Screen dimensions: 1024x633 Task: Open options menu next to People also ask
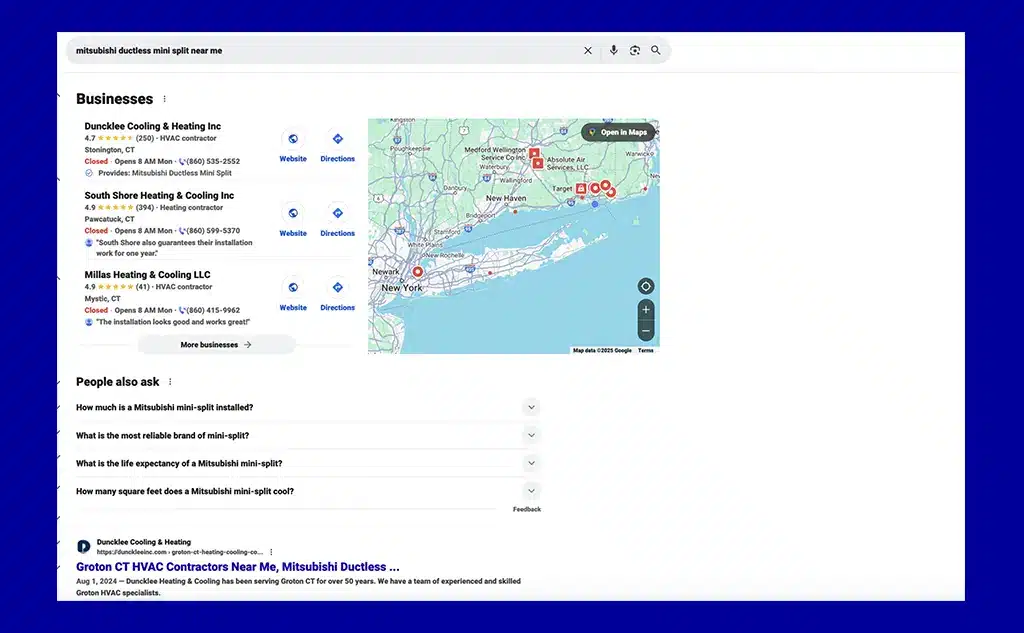point(170,382)
